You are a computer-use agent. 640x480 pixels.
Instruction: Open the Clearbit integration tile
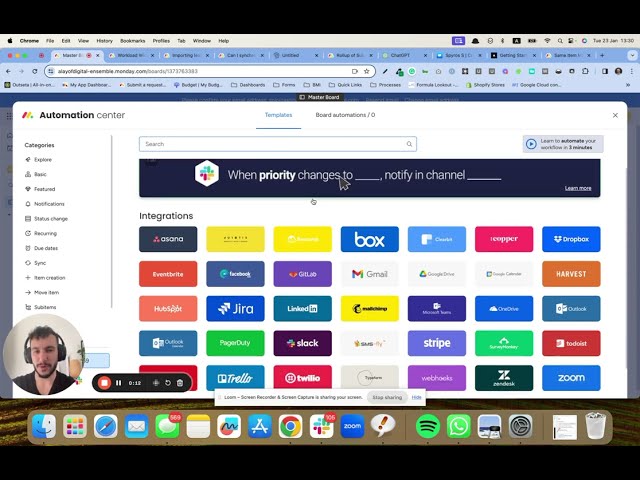pos(437,239)
